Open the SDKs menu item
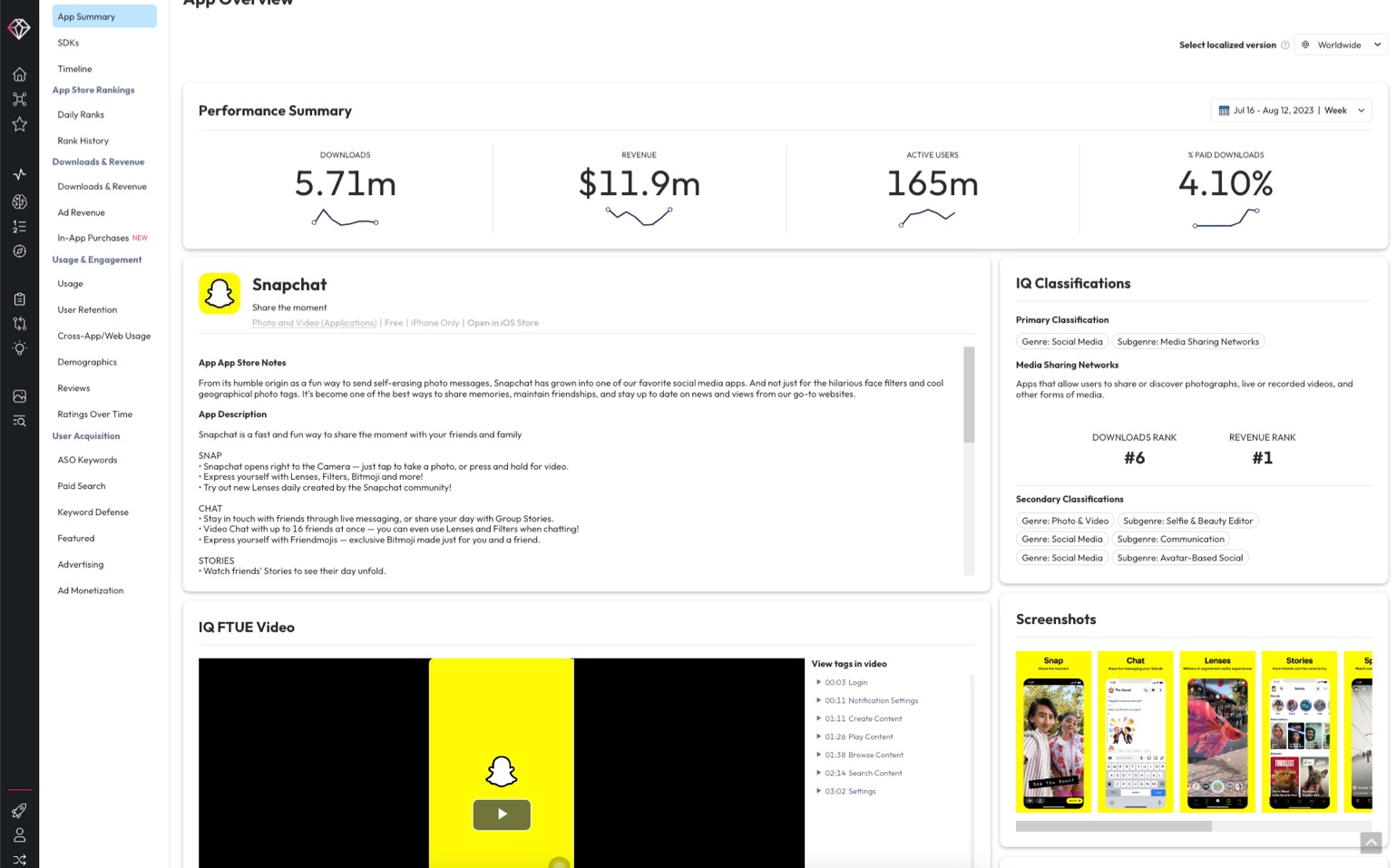The image size is (1397, 868). [68, 43]
